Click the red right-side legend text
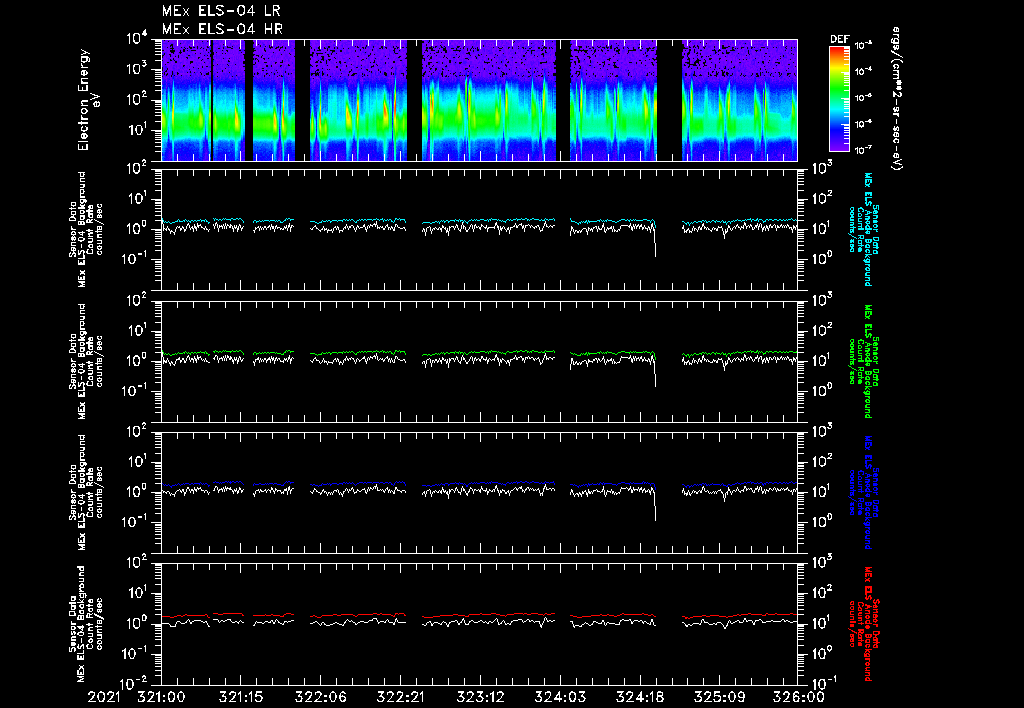Screen dimensions: 1024x708 [870, 624]
